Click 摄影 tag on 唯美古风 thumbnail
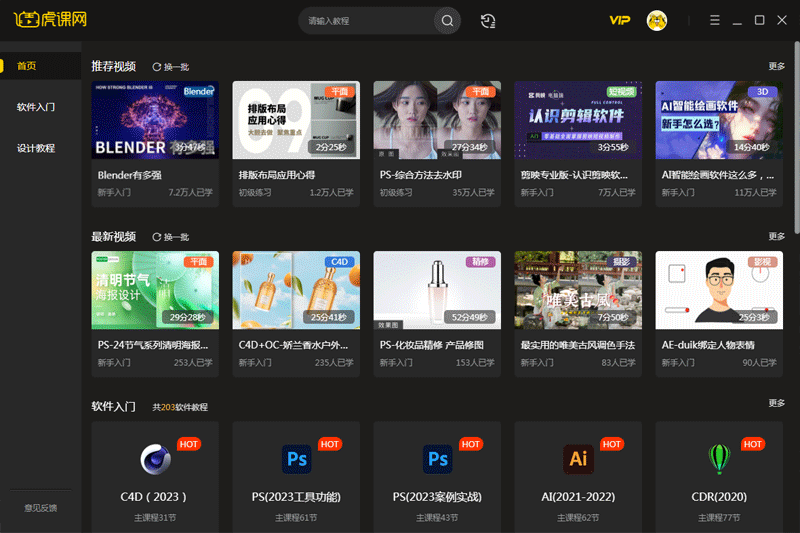 click(621, 262)
